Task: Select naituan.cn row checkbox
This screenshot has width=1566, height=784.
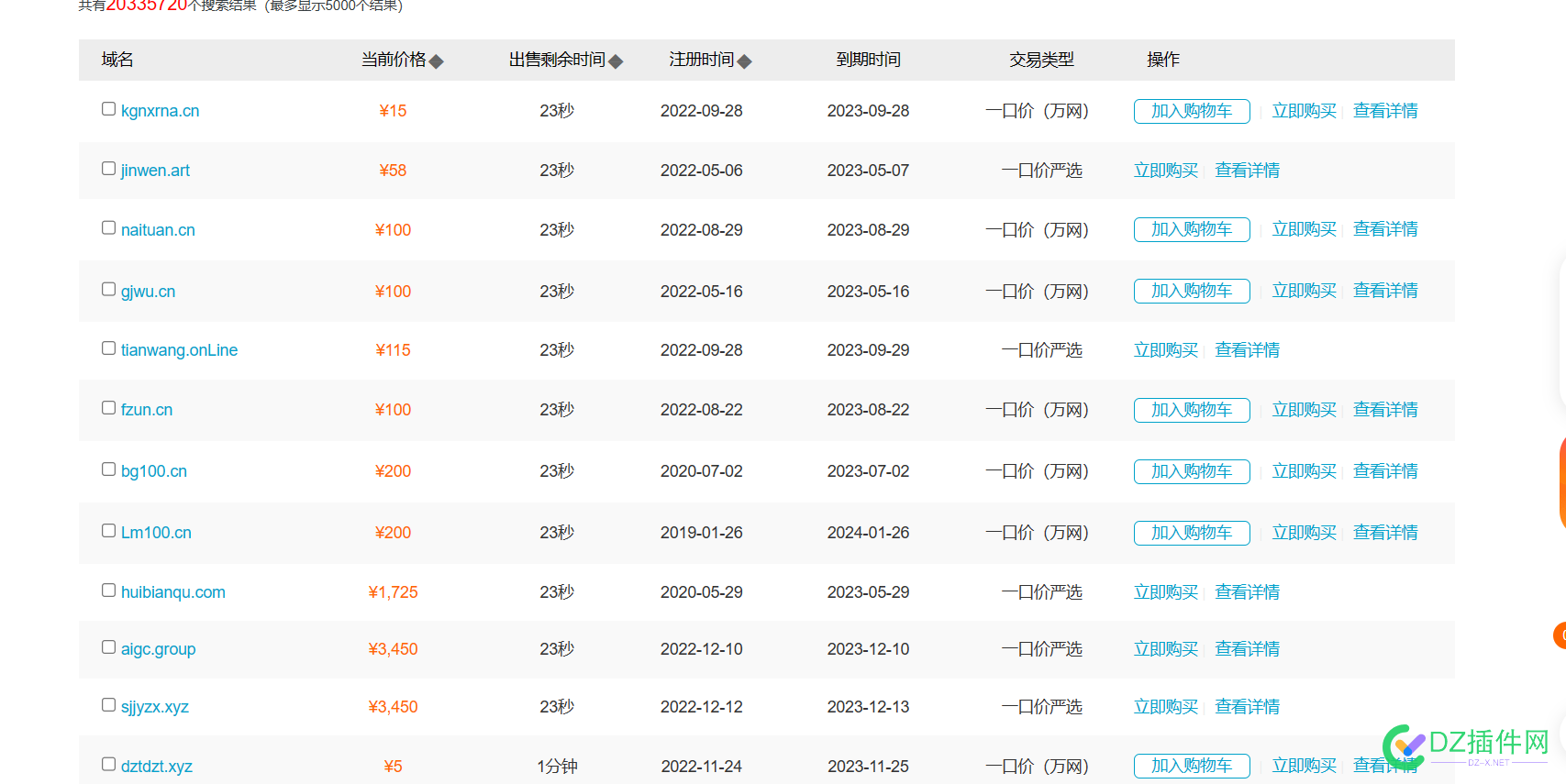Action: click(x=108, y=227)
